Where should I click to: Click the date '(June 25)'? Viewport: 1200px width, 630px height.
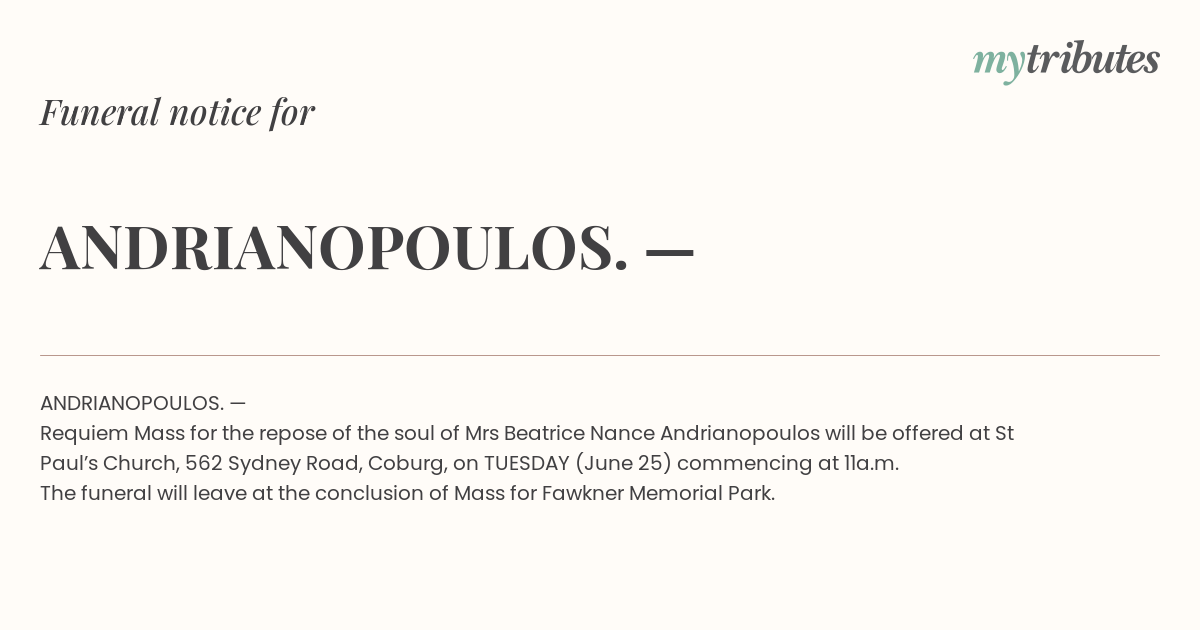623,463
